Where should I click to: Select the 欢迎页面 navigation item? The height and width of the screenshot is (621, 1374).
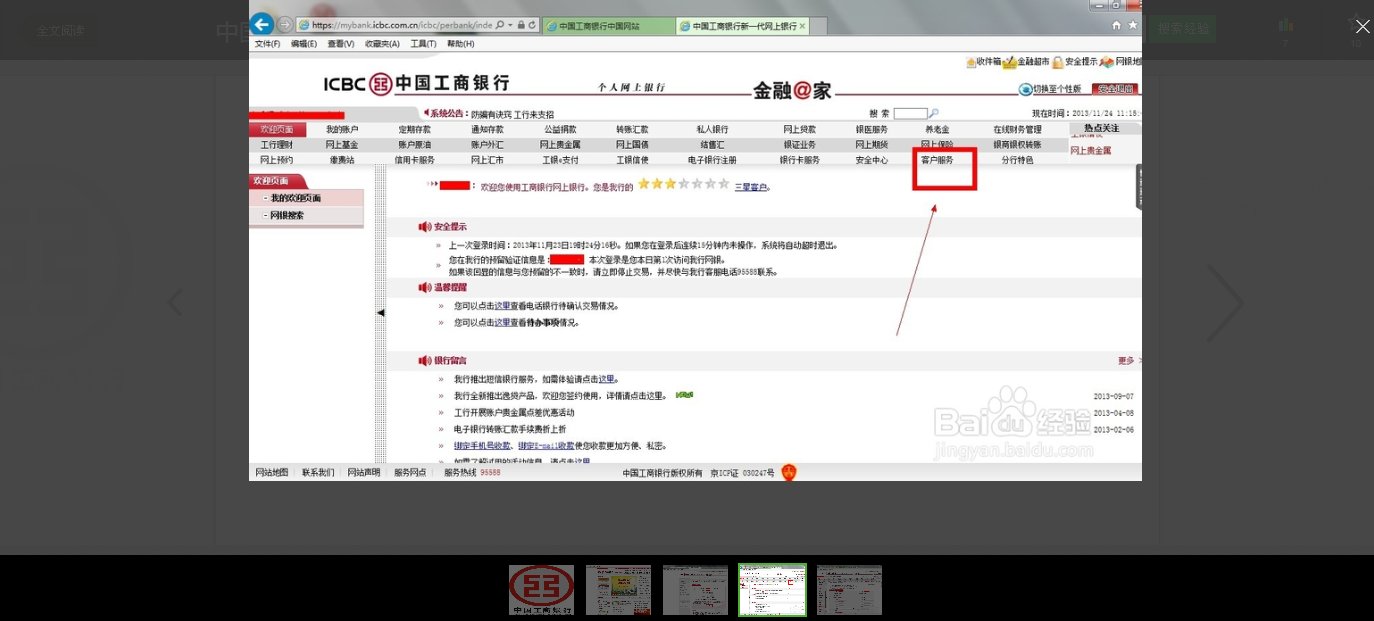pos(277,130)
